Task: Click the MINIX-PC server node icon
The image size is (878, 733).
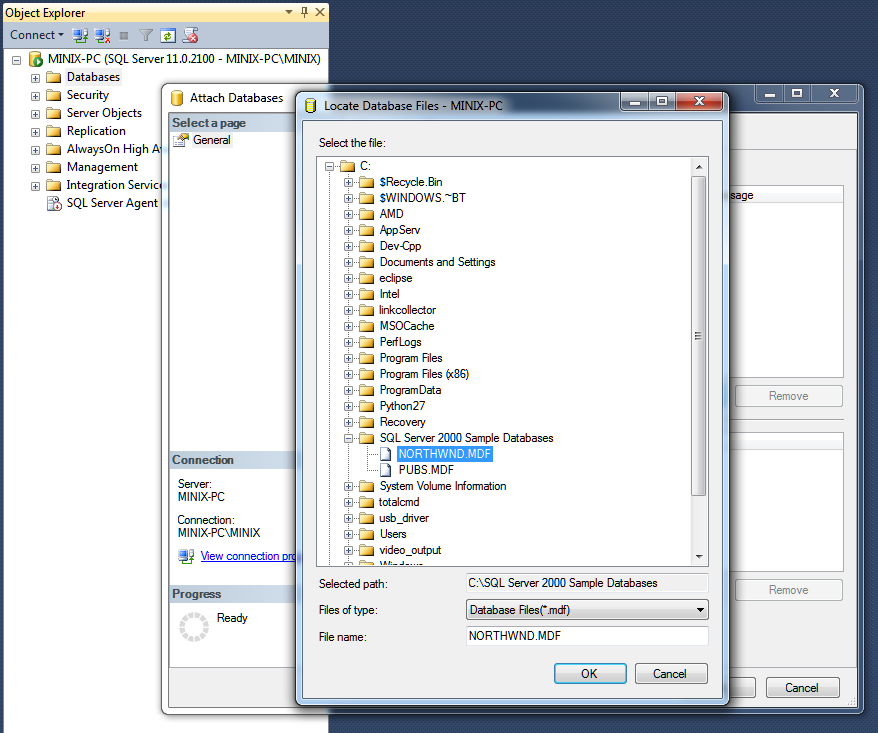Action: tap(35, 59)
